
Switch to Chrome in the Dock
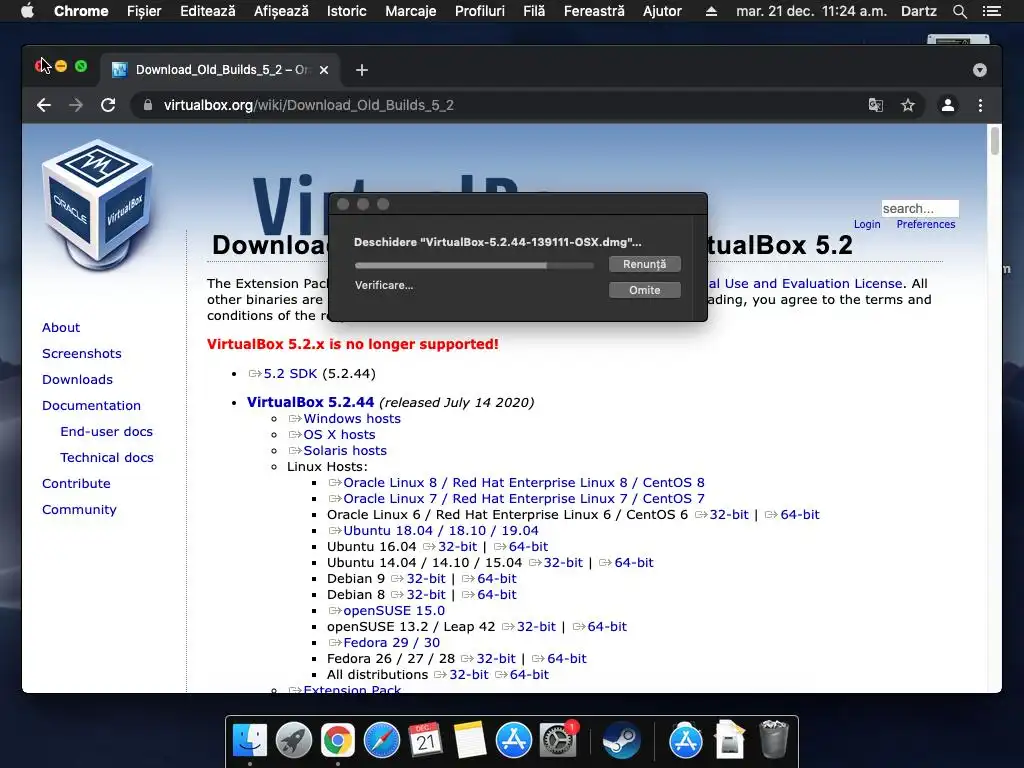click(338, 741)
